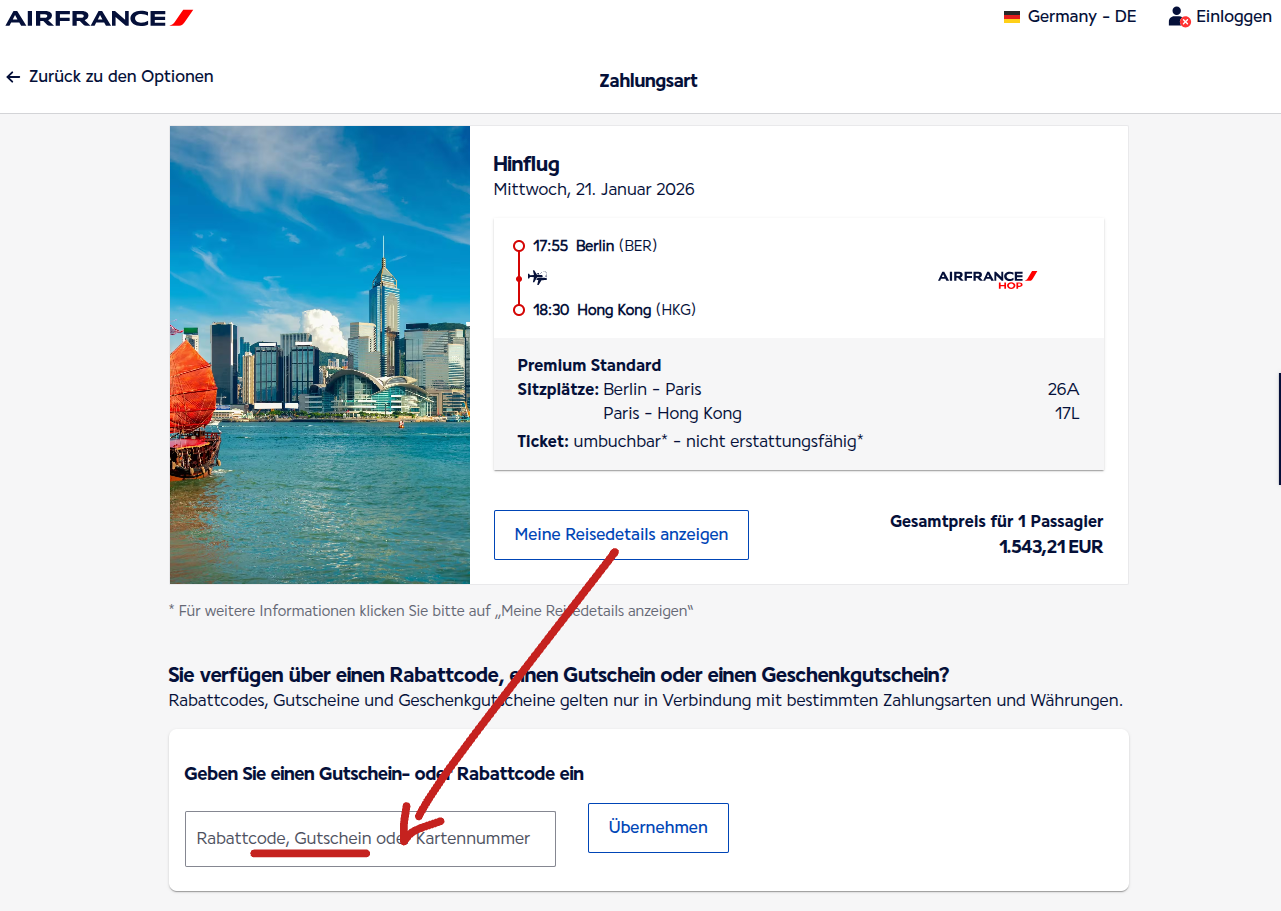Click the Berlin departure circle marker
1281x911 pixels.
[518, 246]
